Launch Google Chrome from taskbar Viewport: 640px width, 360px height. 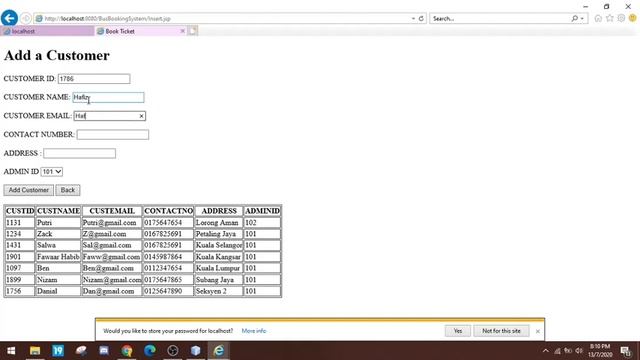tap(127, 351)
